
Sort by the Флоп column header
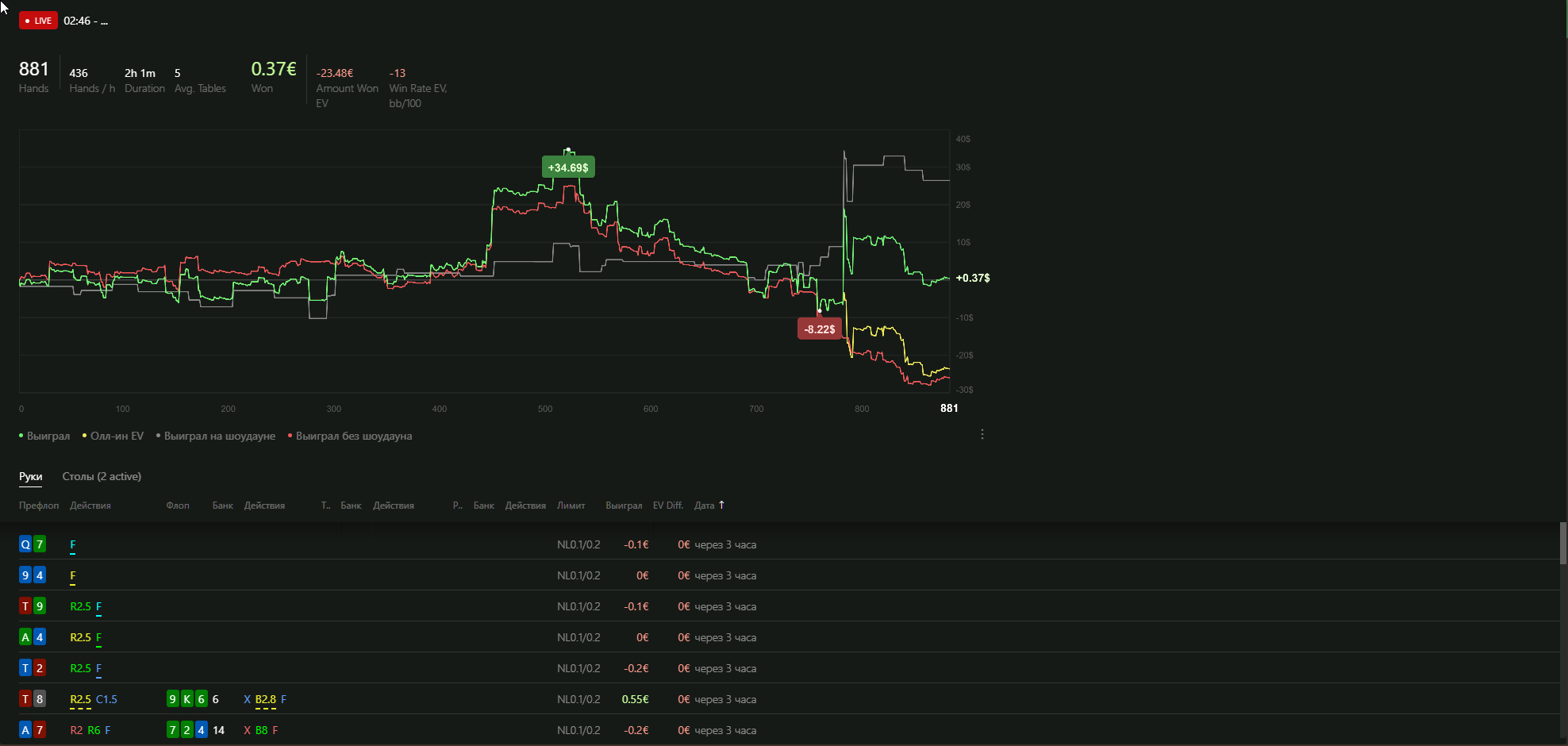[x=178, y=506]
